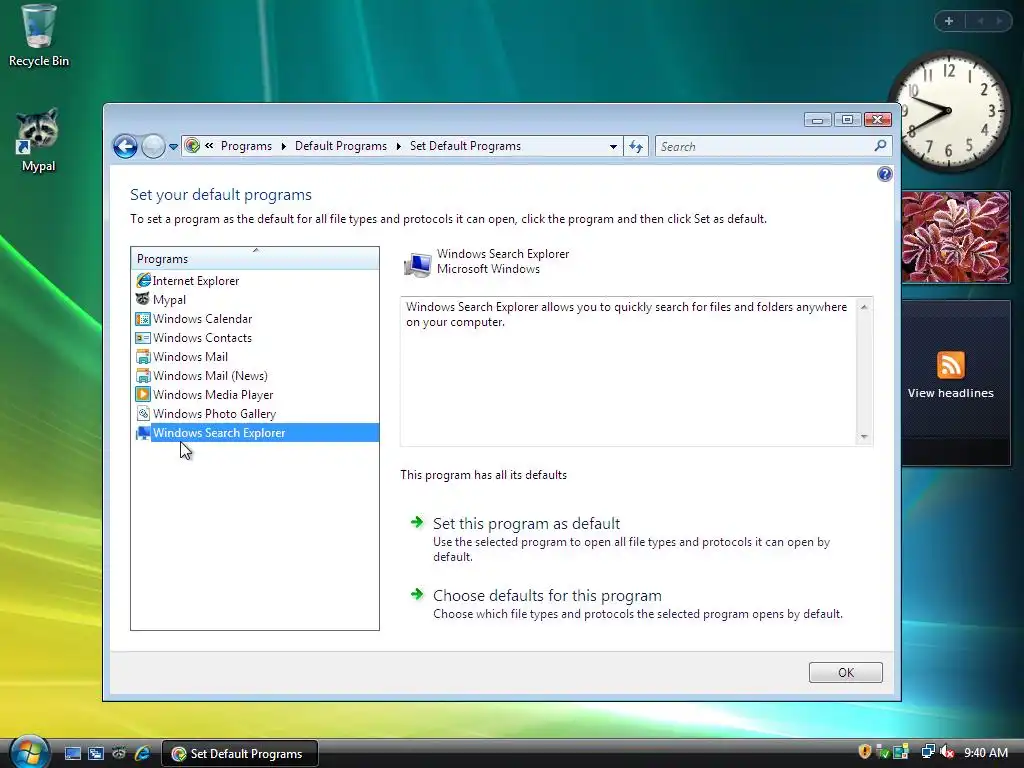Click Set Default Programs breadcrumb segment
The image size is (1024, 768).
466,146
